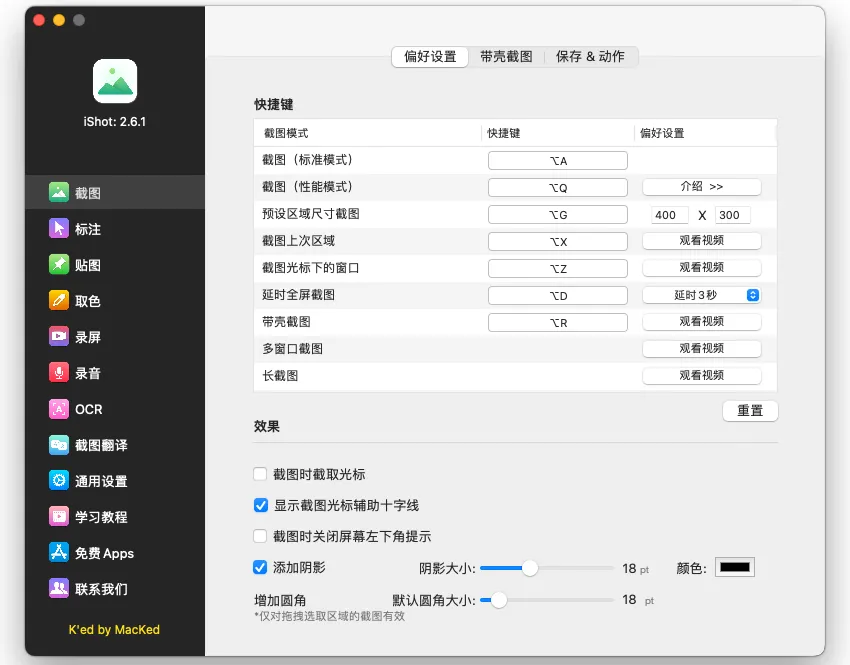Select the 录音 audio recording icon
Image resolution: width=850 pixels, height=665 pixels.
click(x=59, y=373)
